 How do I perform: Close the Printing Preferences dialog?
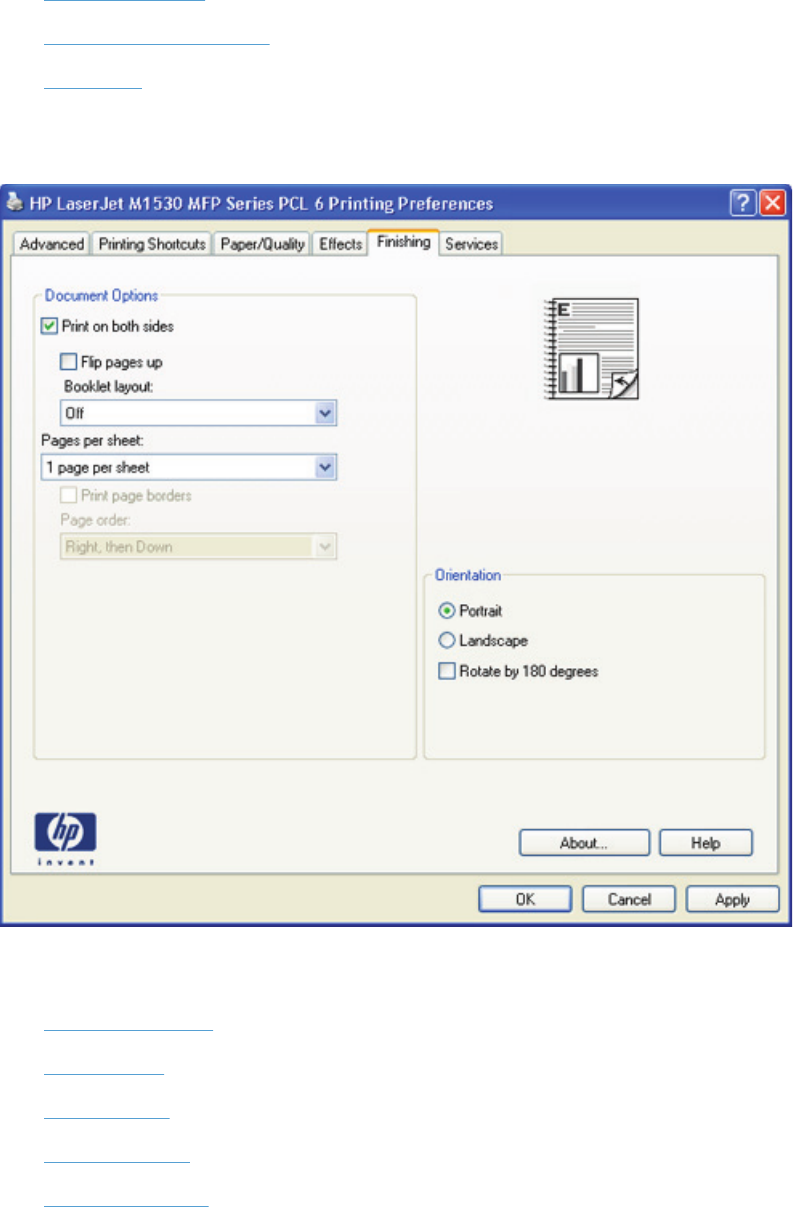tap(771, 203)
